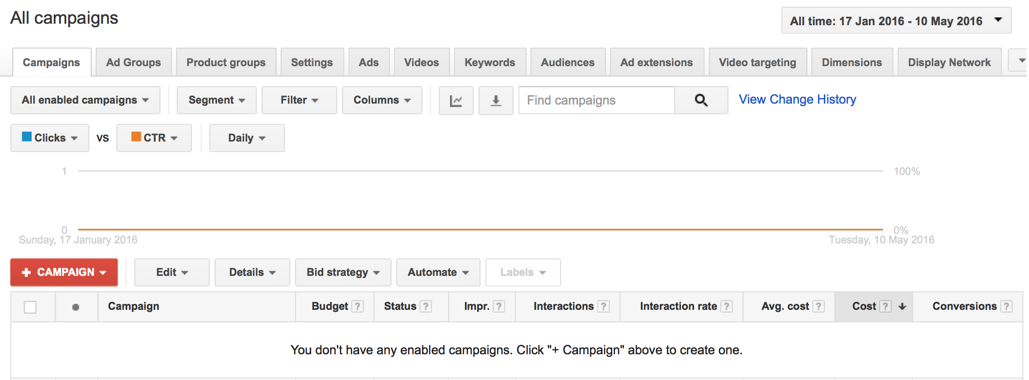Click the status dot column header

tap(76, 307)
